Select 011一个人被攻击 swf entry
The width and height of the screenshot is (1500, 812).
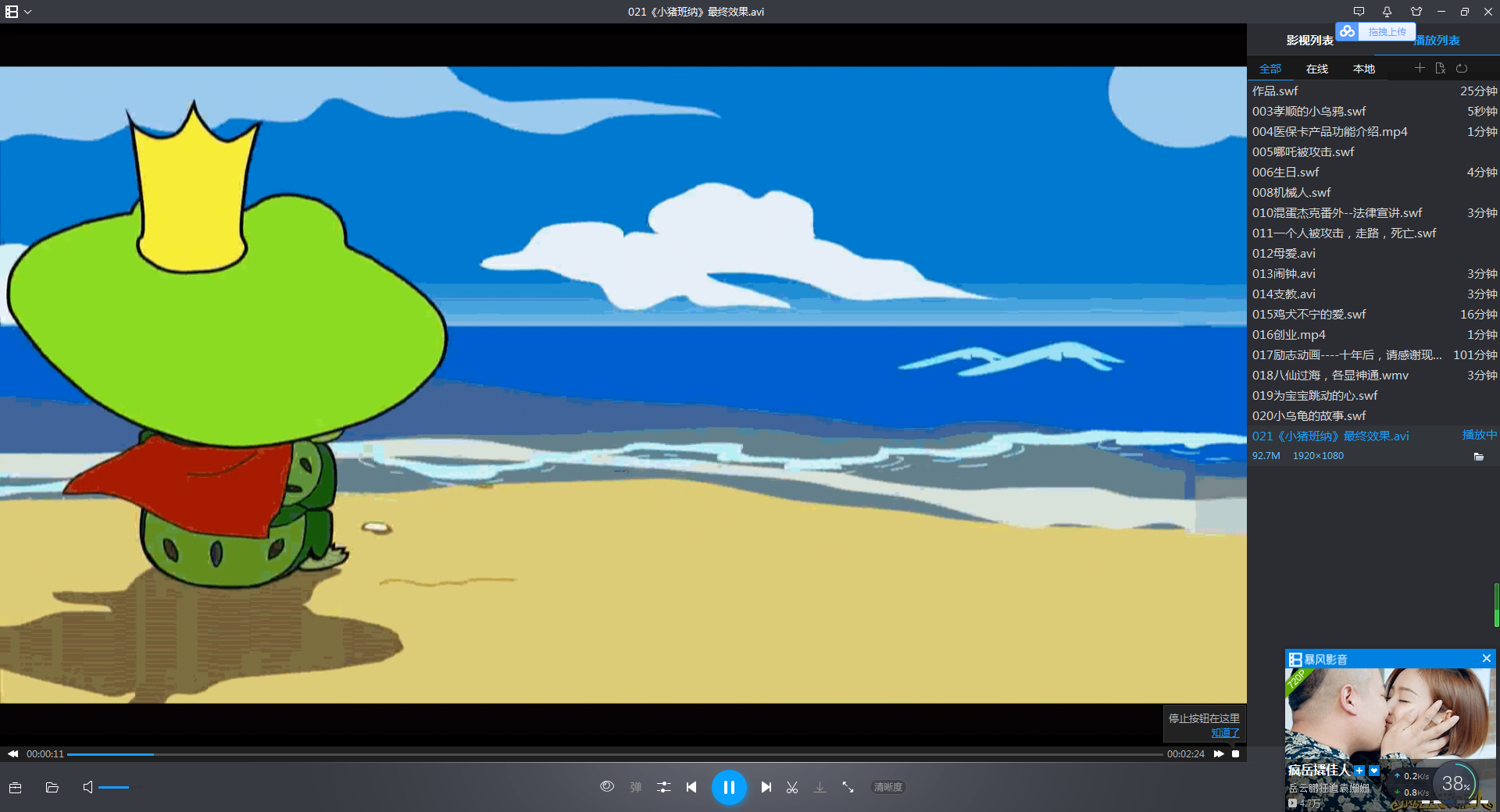coord(1373,233)
